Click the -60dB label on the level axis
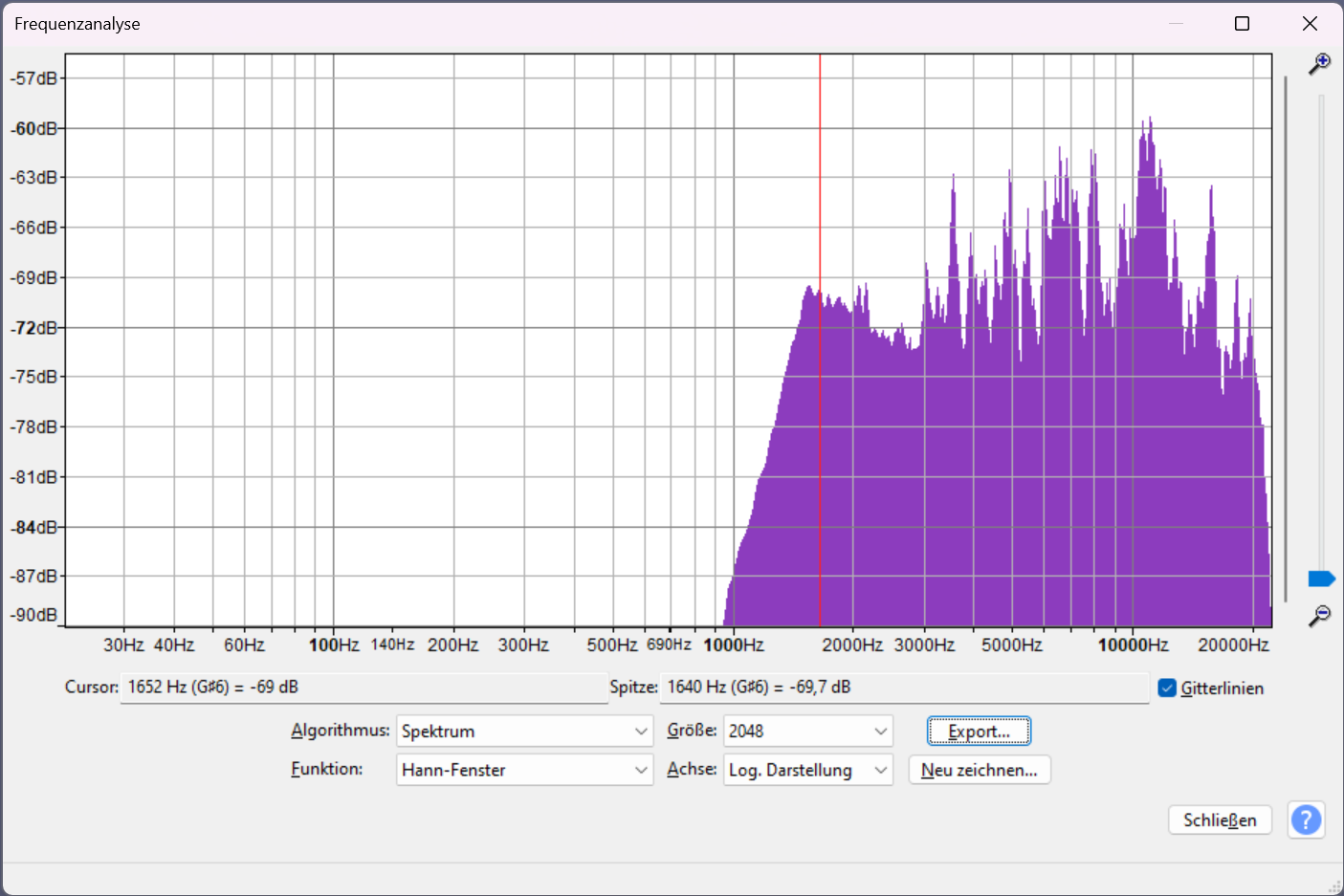Viewport: 1344px width, 896px height. pos(33,128)
